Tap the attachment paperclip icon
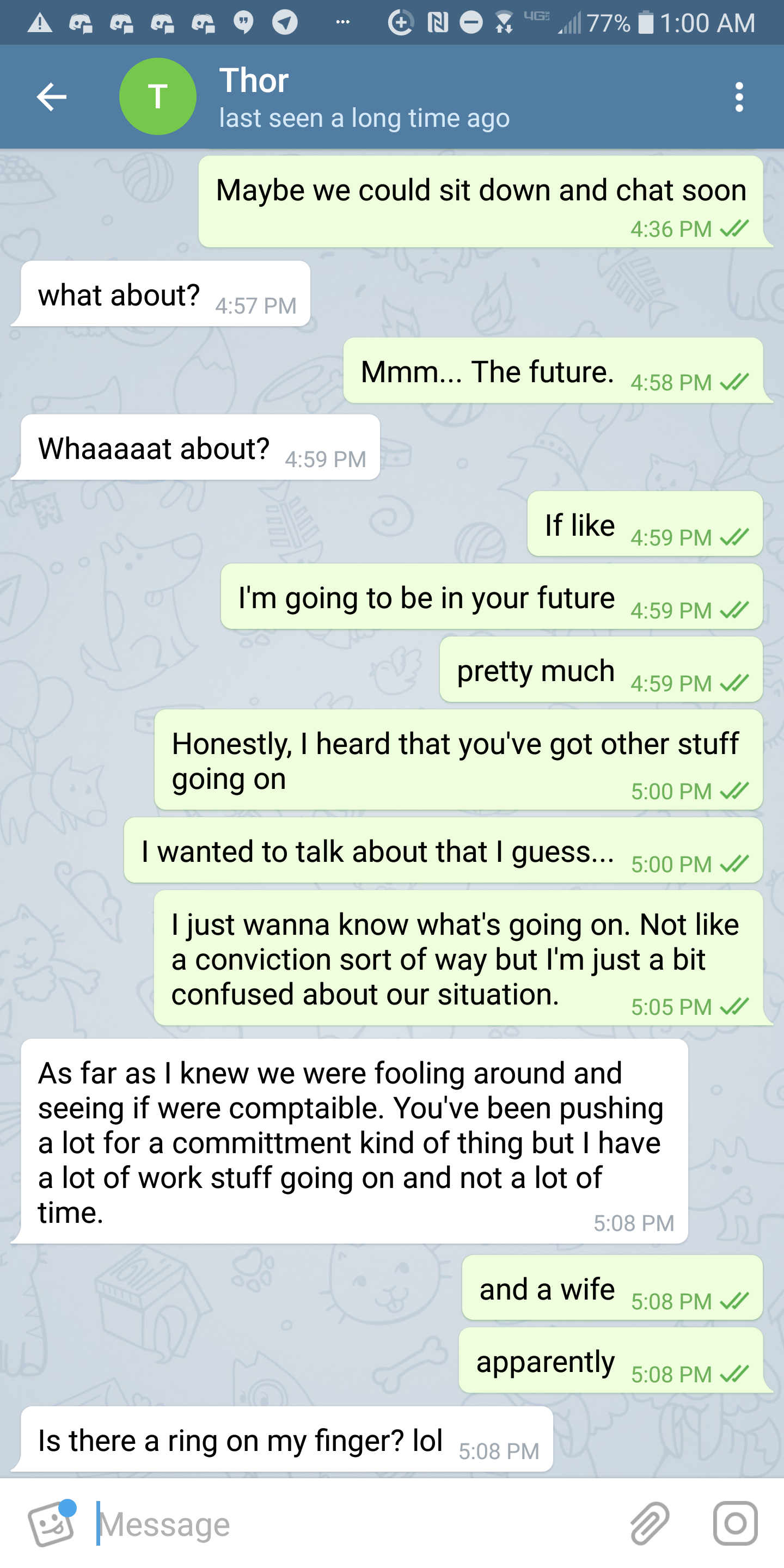Image resolution: width=784 pixels, height=1568 pixels. click(x=650, y=1523)
